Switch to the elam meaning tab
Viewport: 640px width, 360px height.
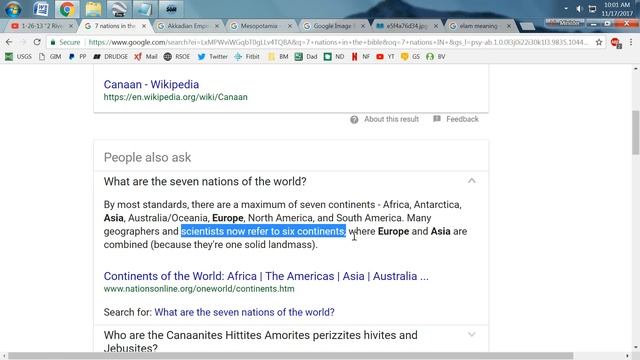click(x=480, y=26)
